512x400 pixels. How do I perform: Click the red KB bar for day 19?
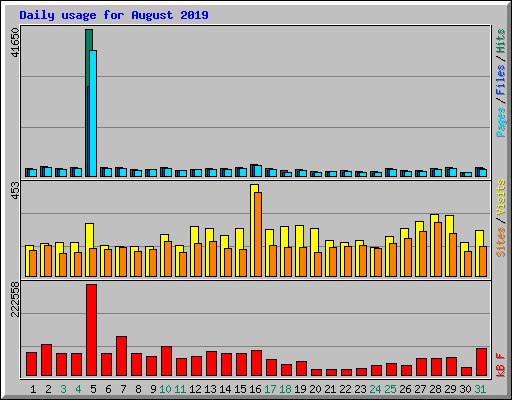[301, 369]
